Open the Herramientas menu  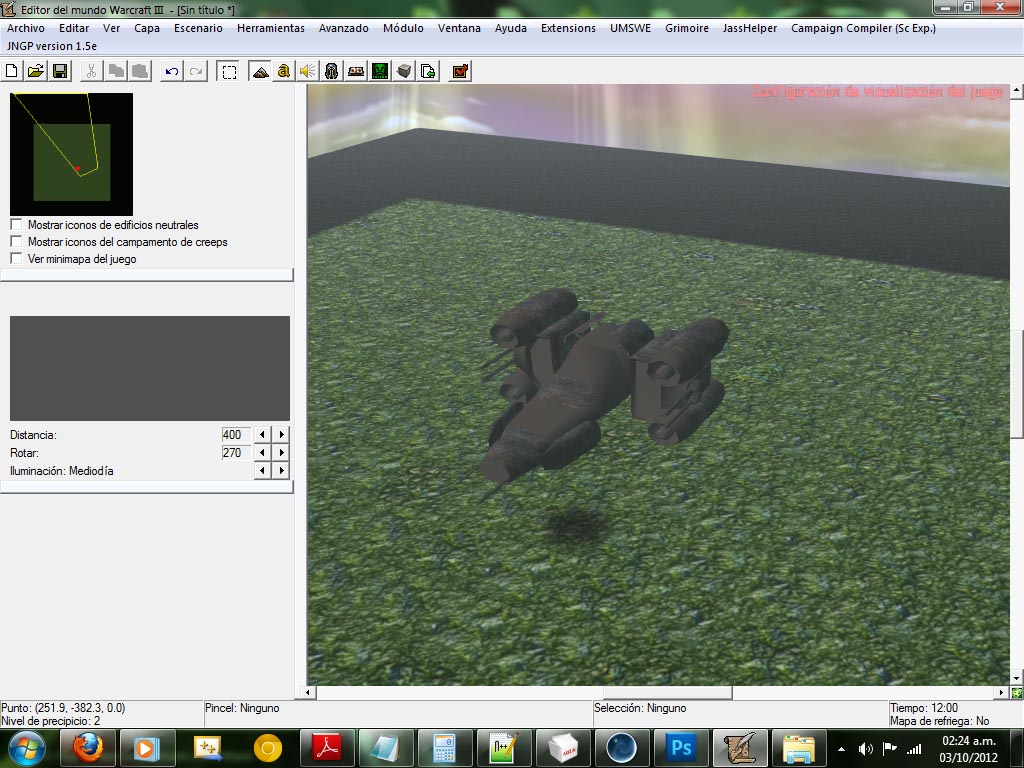click(270, 28)
